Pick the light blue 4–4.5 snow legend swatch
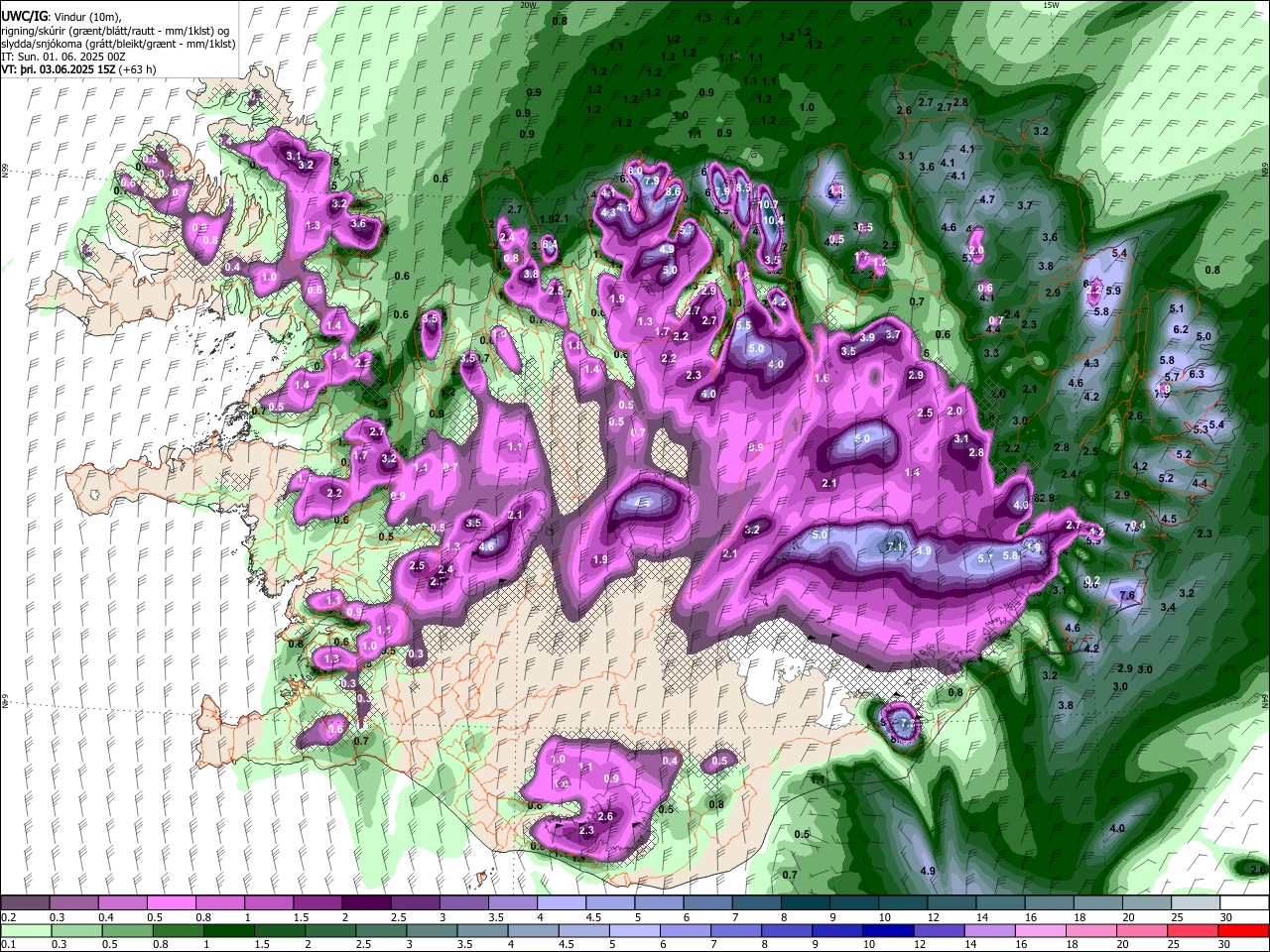 [x=563, y=902]
